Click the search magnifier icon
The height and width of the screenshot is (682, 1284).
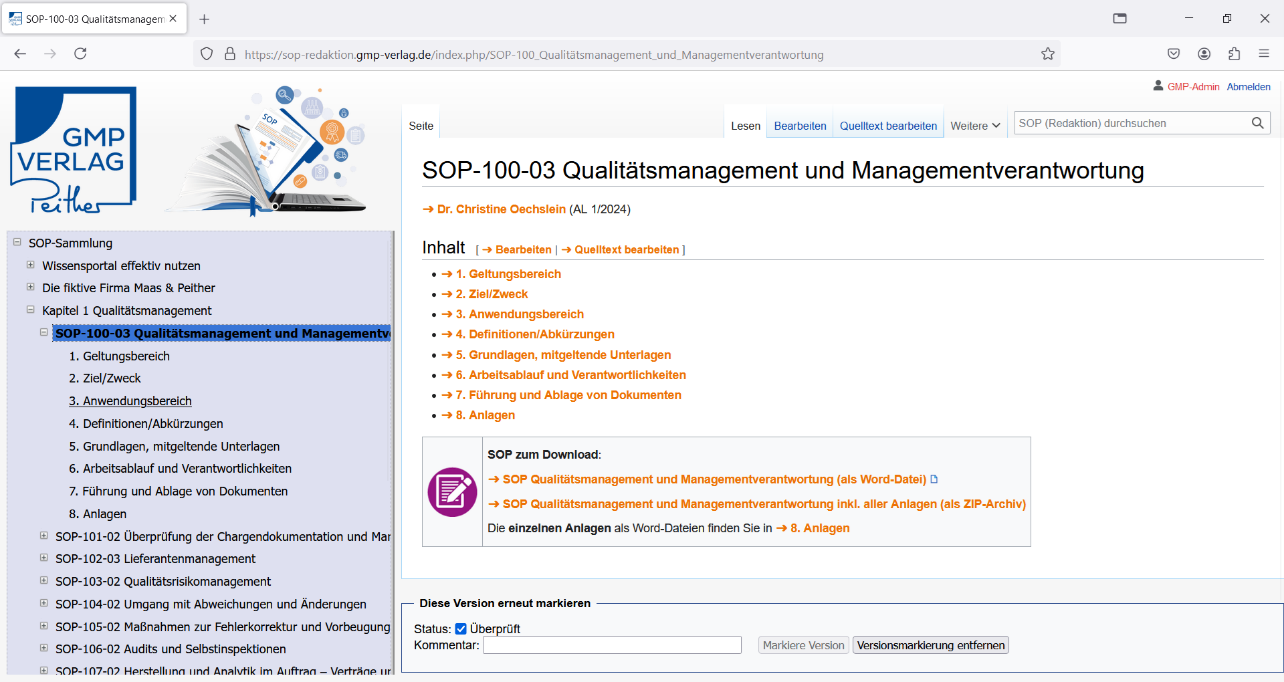click(x=1257, y=123)
